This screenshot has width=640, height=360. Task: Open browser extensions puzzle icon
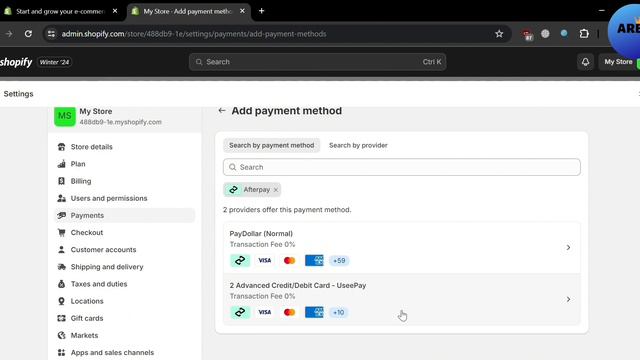584,34
